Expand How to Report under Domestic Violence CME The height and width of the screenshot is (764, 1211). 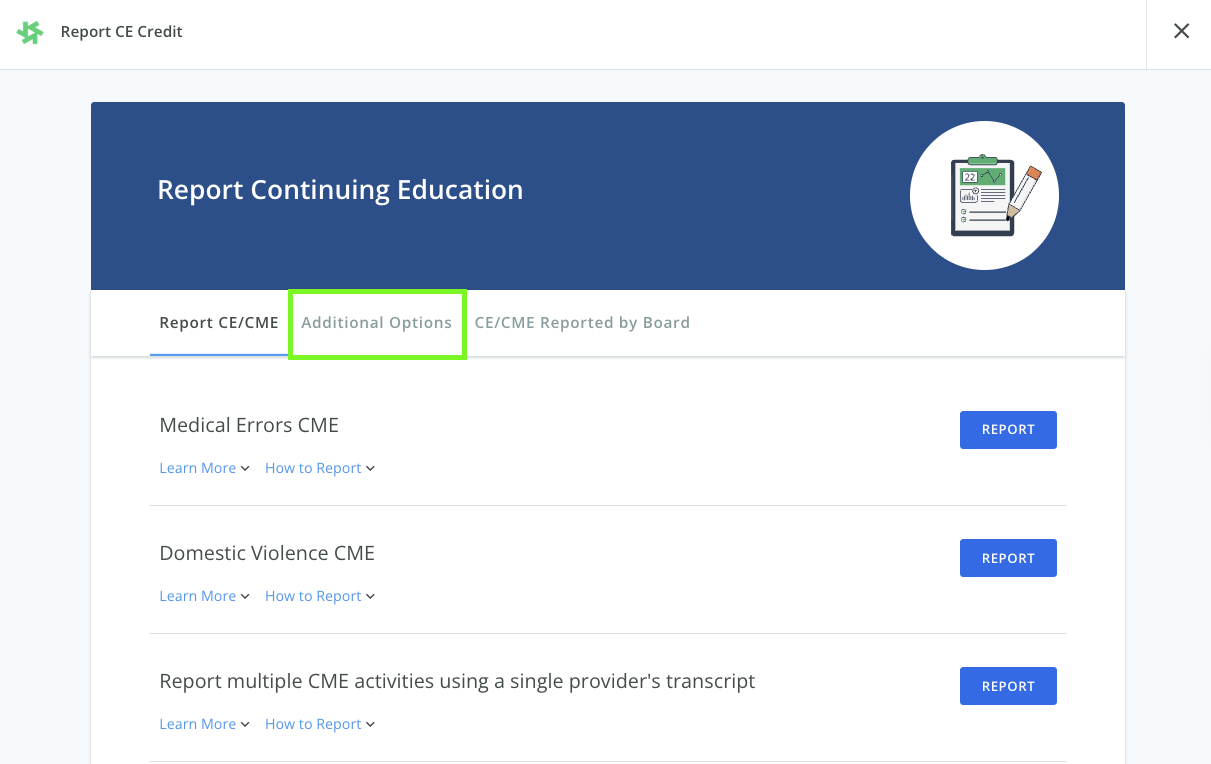coord(319,596)
